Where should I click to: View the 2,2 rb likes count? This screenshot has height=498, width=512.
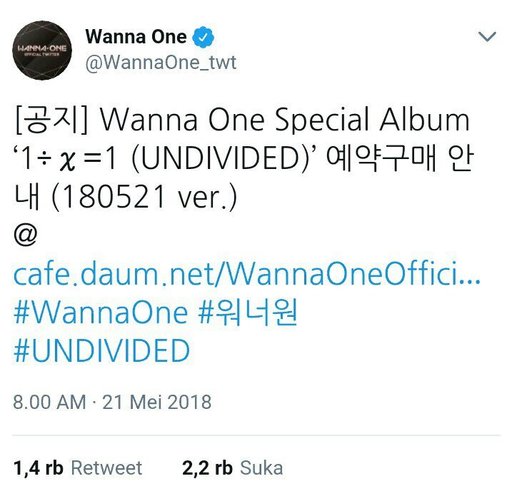coord(207,468)
